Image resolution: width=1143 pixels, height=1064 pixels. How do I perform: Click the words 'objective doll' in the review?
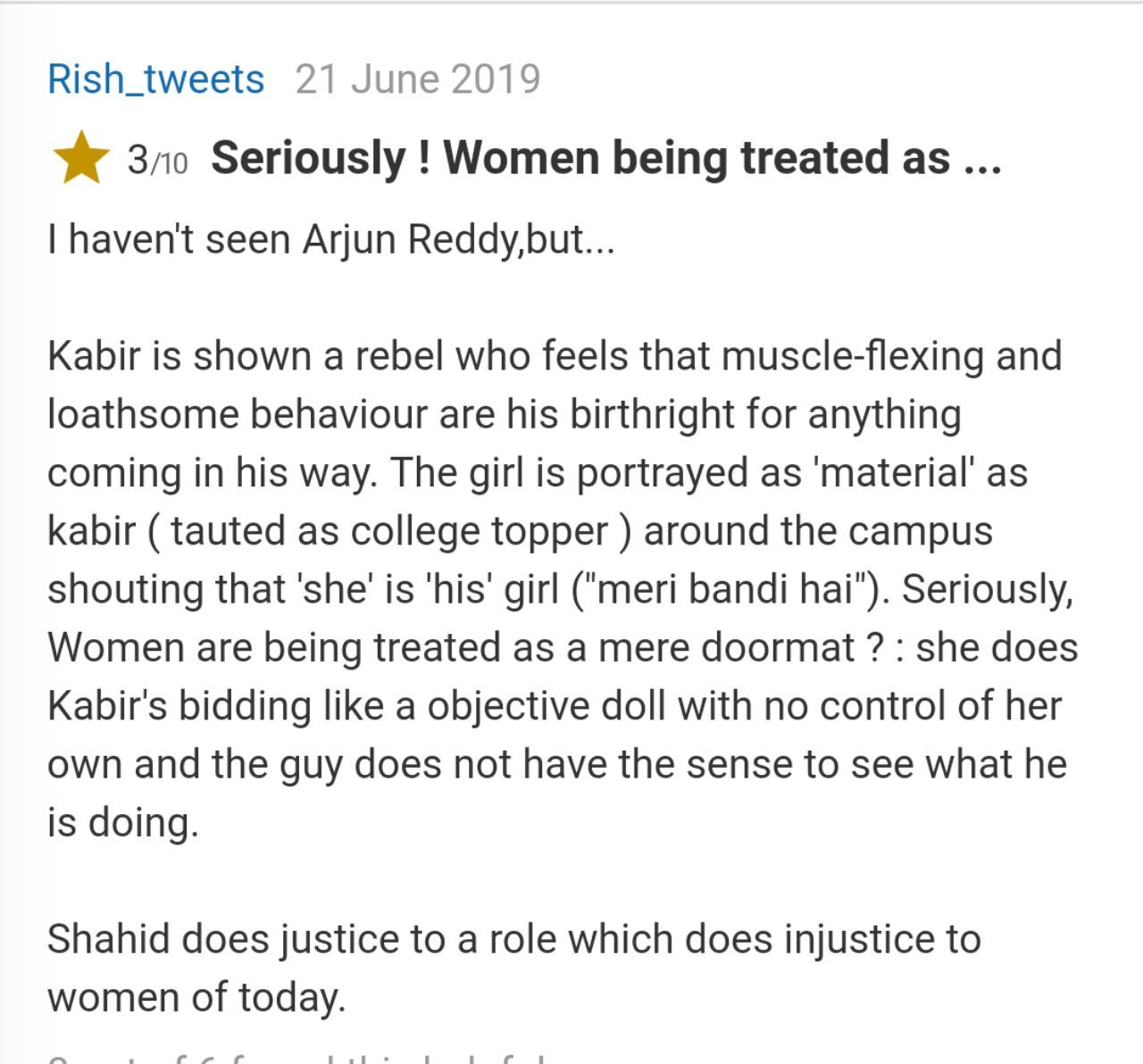coord(546,707)
